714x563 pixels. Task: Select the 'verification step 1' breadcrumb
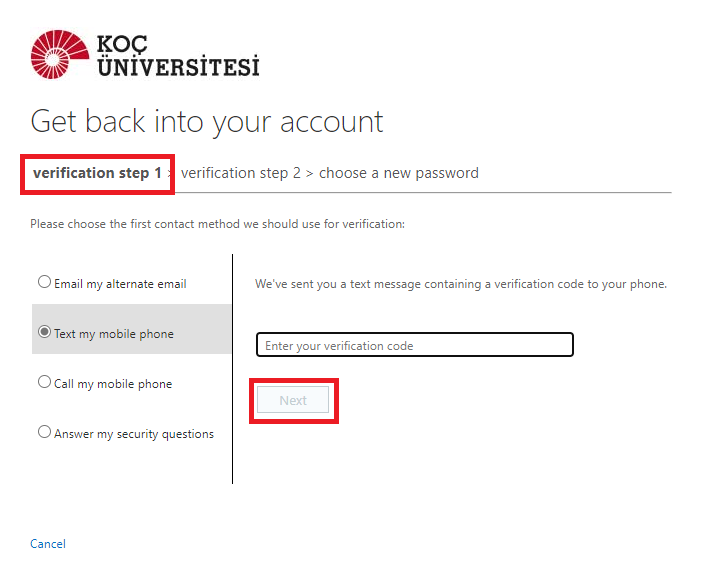(x=97, y=173)
